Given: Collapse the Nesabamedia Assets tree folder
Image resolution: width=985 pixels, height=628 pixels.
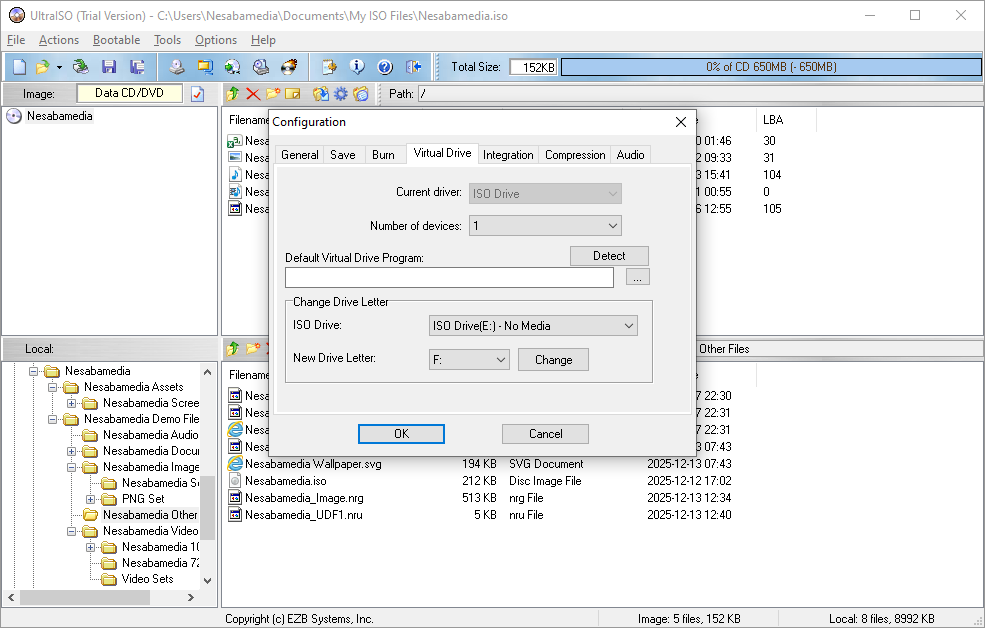Looking at the screenshot, I should (53, 387).
